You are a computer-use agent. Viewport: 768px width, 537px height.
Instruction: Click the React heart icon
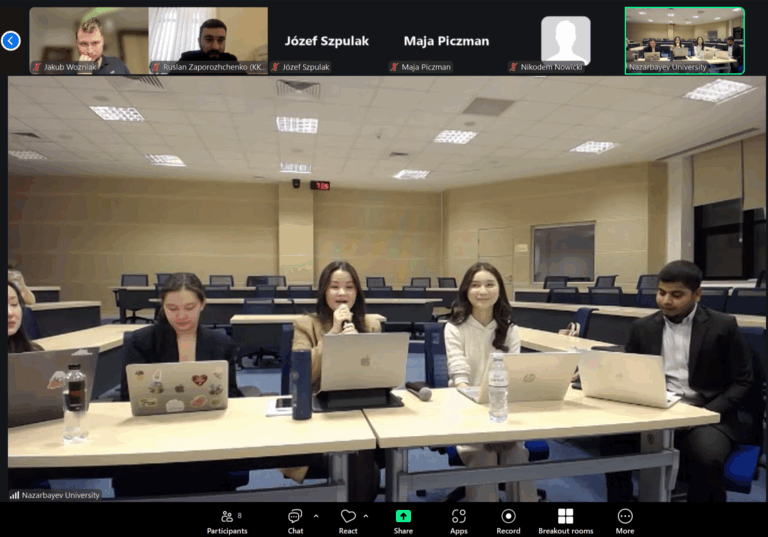[x=348, y=520]
